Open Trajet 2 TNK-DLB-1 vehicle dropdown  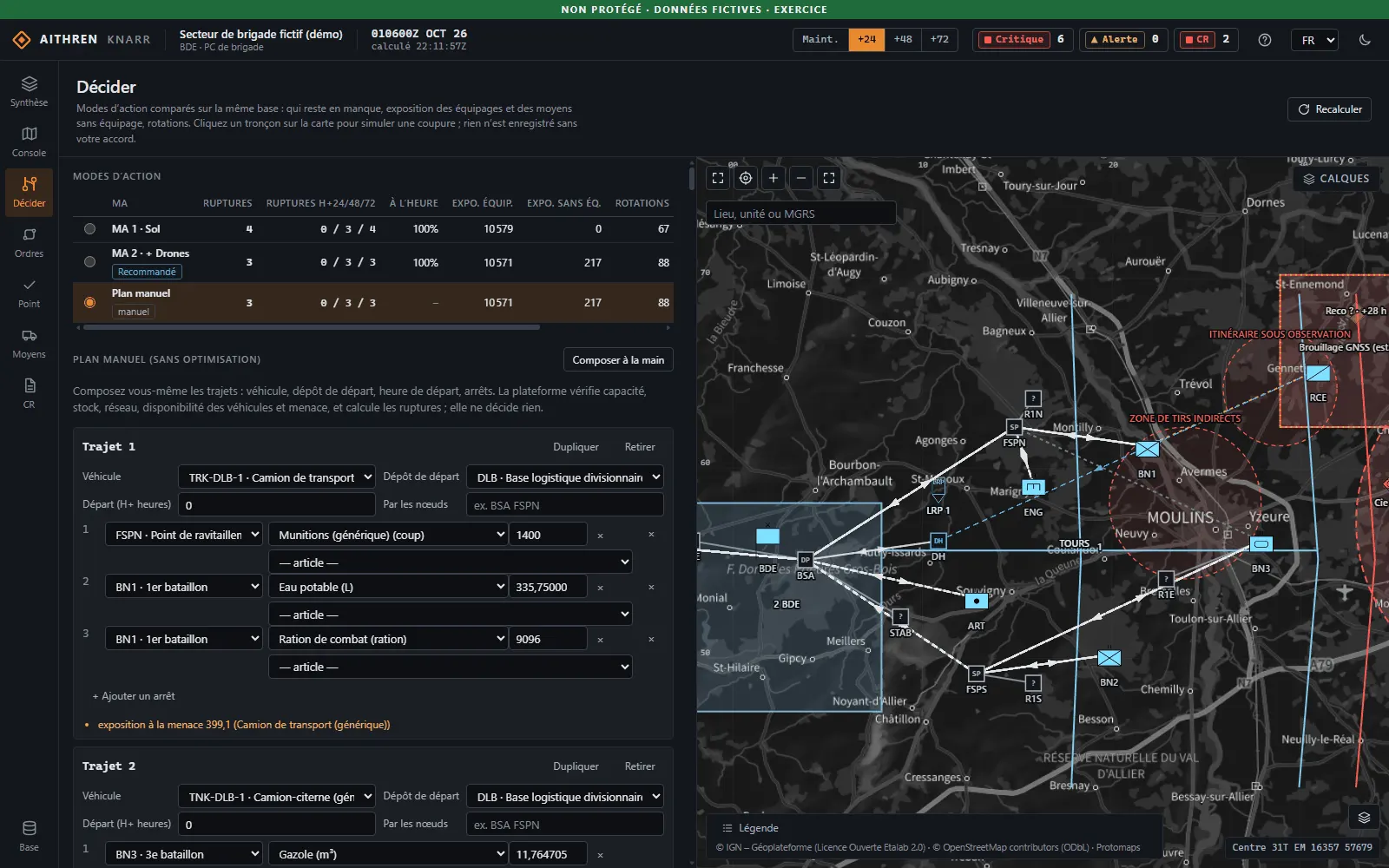[x=277, y=797]
